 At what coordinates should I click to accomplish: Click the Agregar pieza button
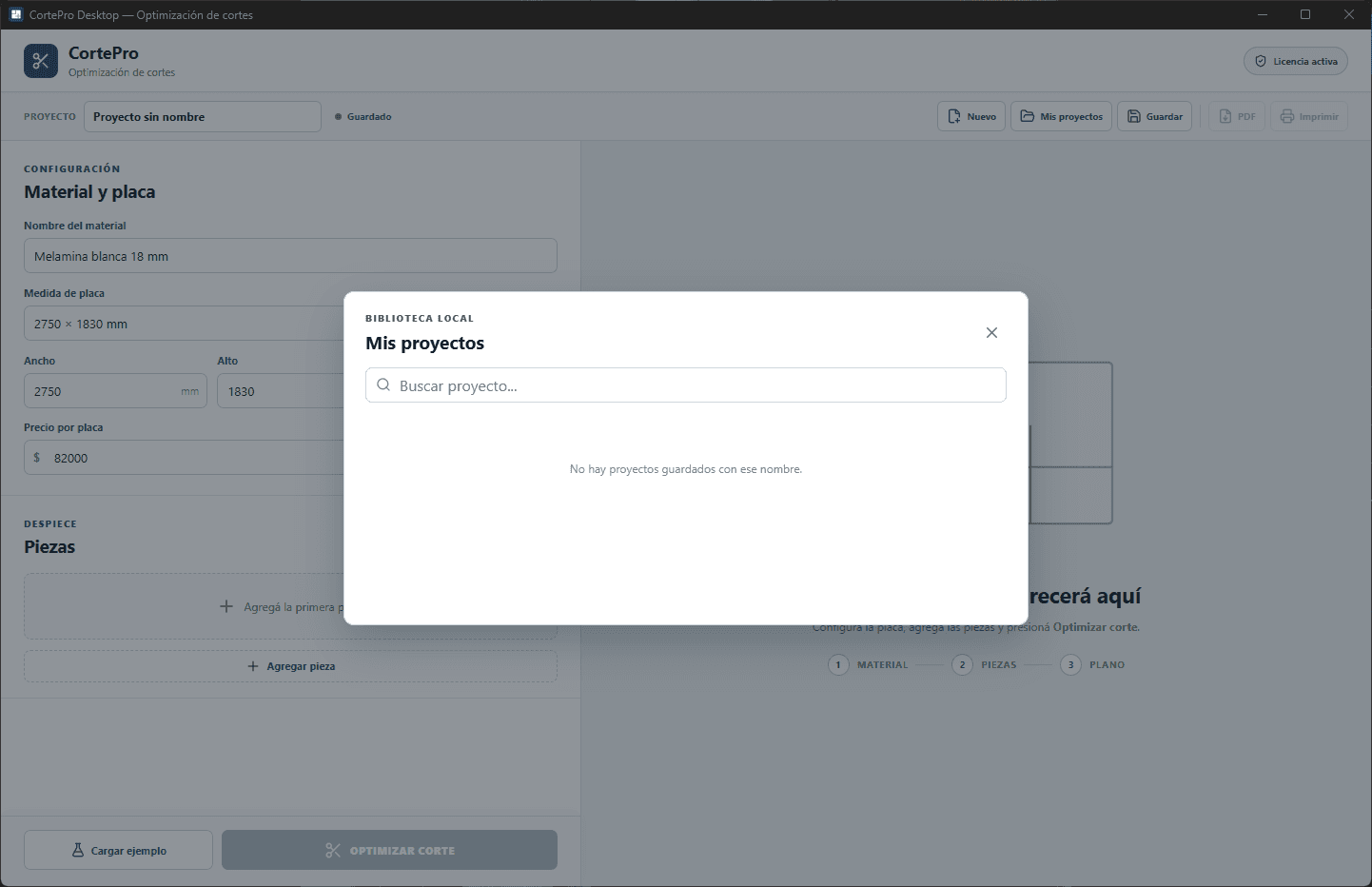click(x=290, y=666)
